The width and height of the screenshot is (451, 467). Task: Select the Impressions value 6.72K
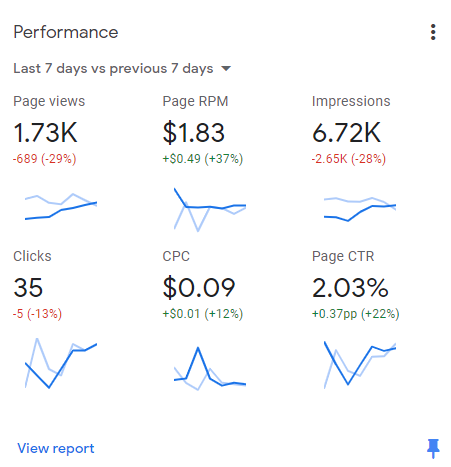pyautogui.click(x=346, y=133)
